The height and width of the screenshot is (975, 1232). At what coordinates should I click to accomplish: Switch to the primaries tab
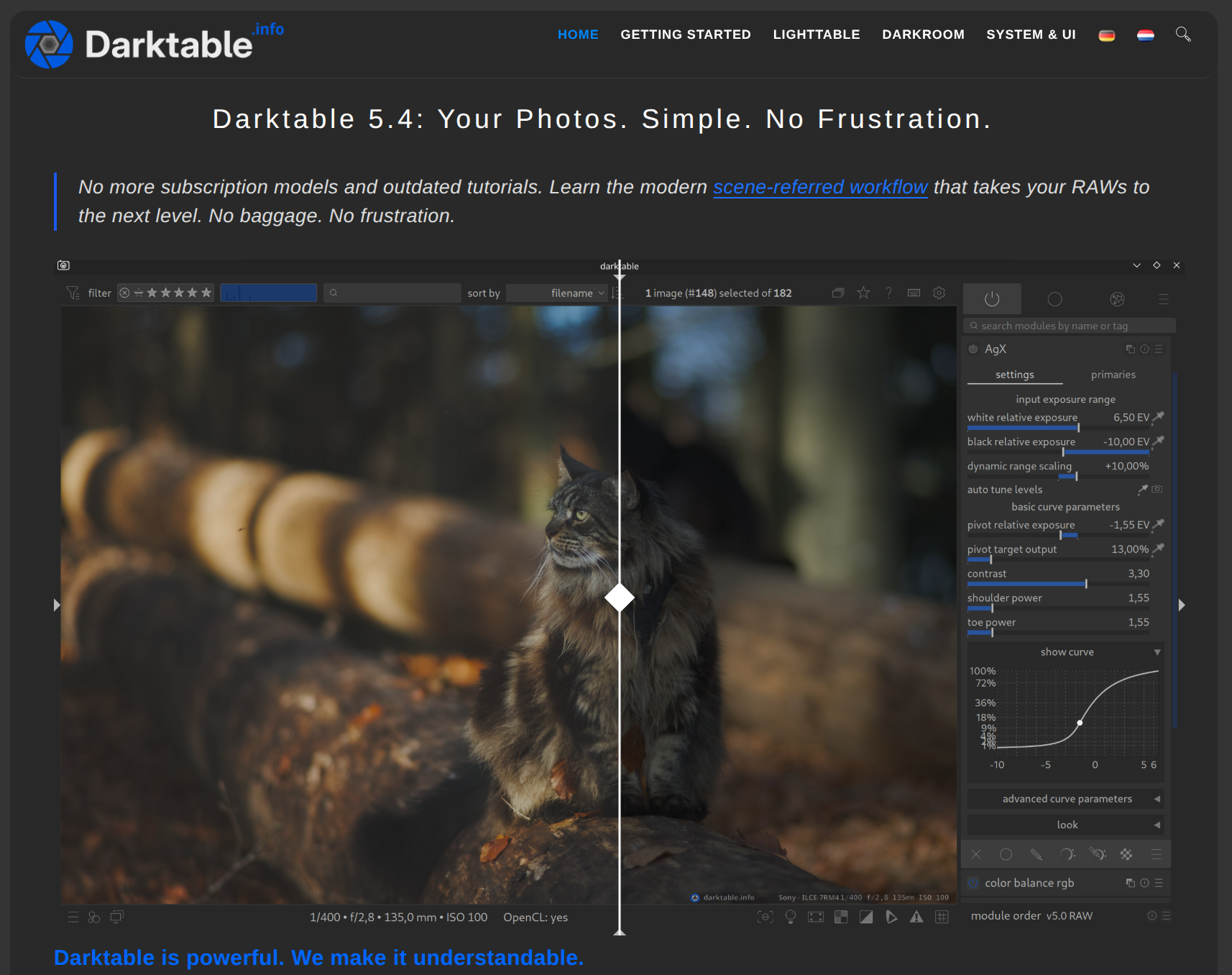point(1113,375)
